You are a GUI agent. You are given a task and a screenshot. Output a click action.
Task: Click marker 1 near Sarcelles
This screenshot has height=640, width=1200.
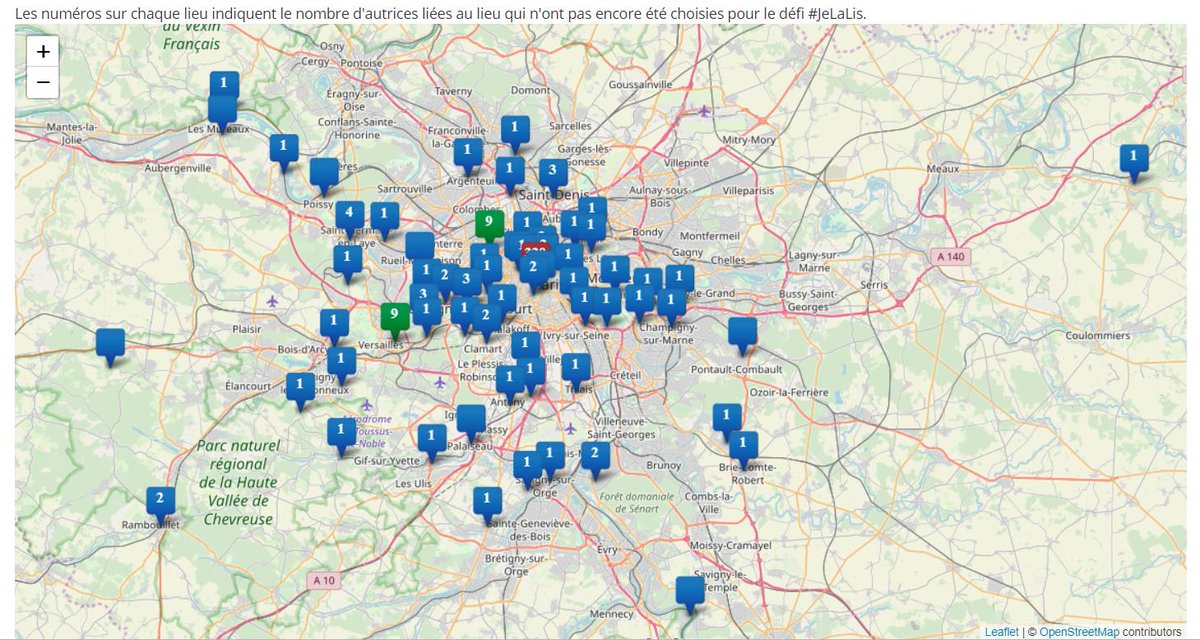tap(515, 130)
